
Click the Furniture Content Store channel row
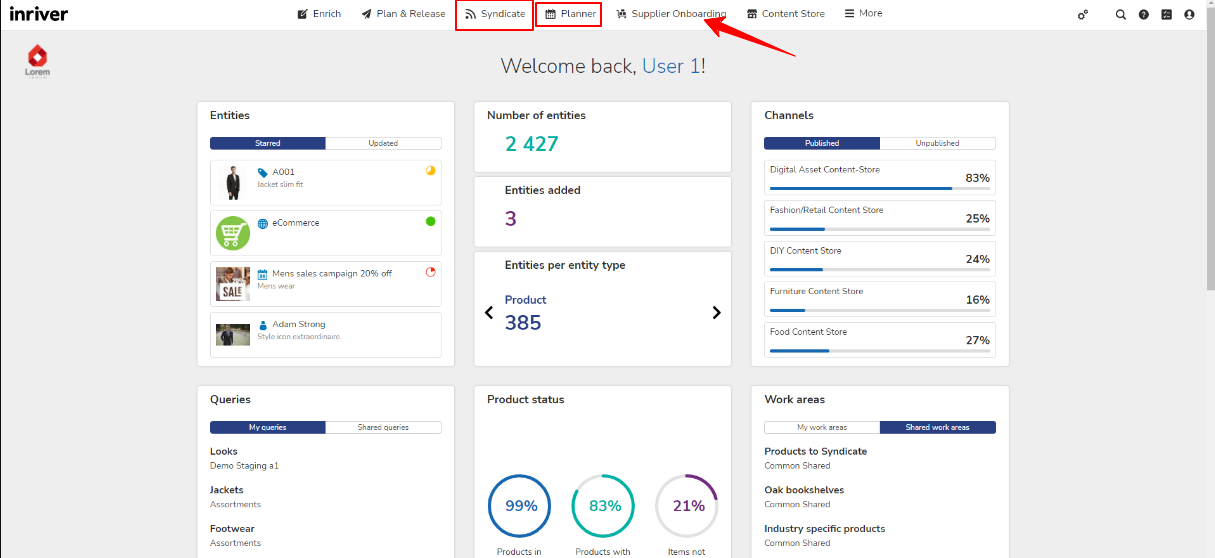point(879,299)
